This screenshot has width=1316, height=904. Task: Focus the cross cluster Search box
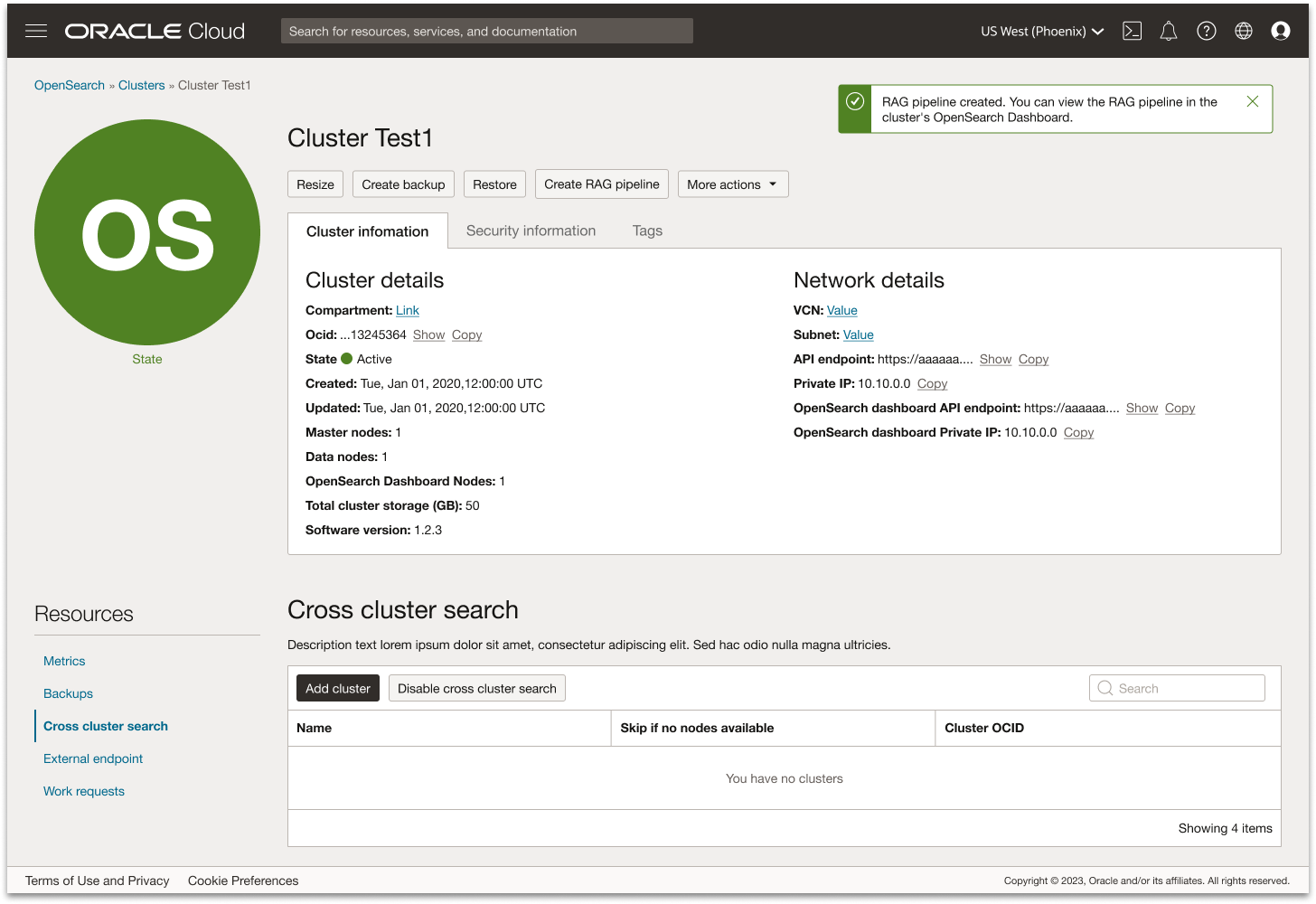click(1177, 688)
